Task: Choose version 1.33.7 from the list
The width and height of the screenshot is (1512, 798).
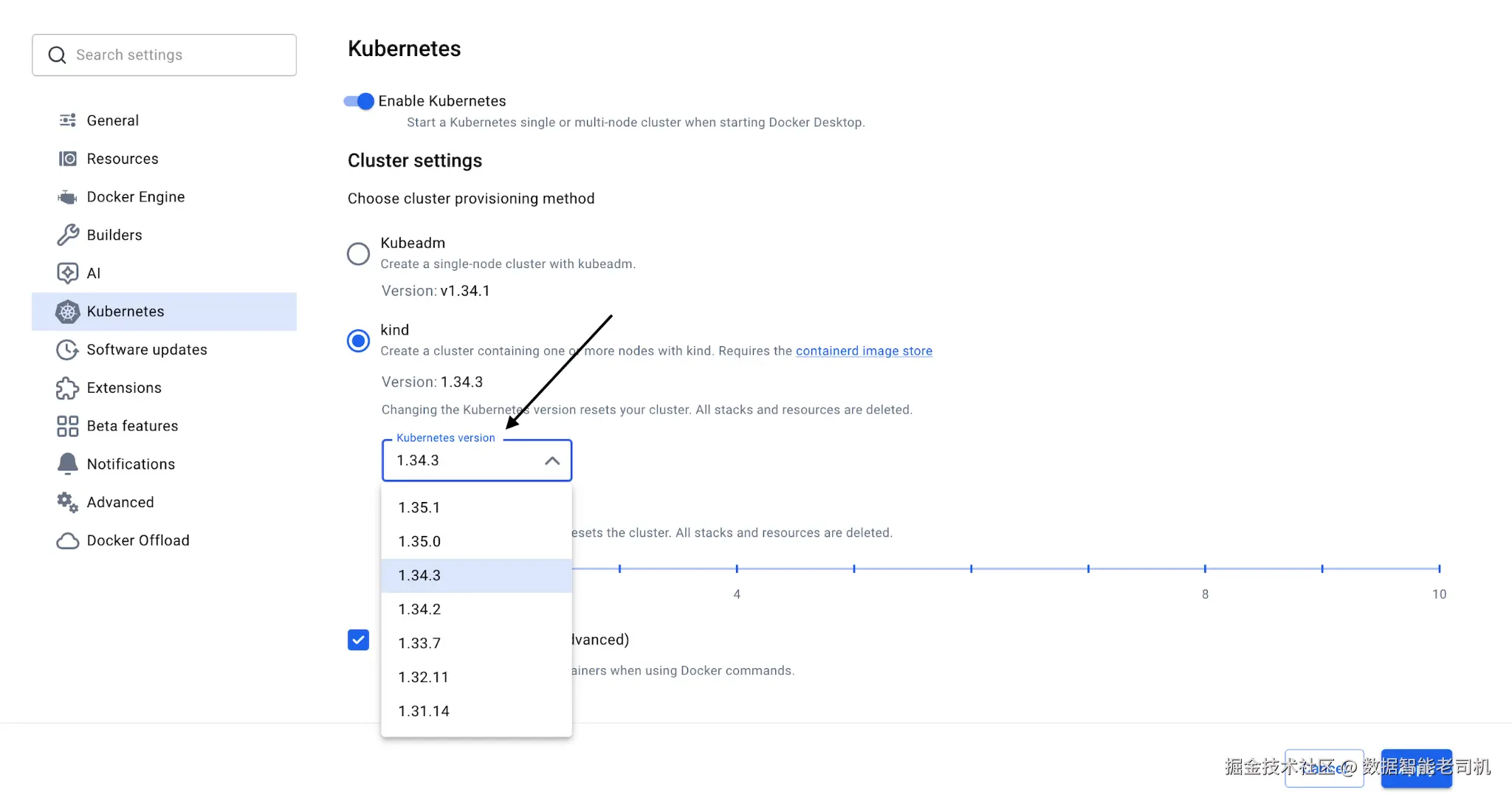Action: (x=477, y=644)
